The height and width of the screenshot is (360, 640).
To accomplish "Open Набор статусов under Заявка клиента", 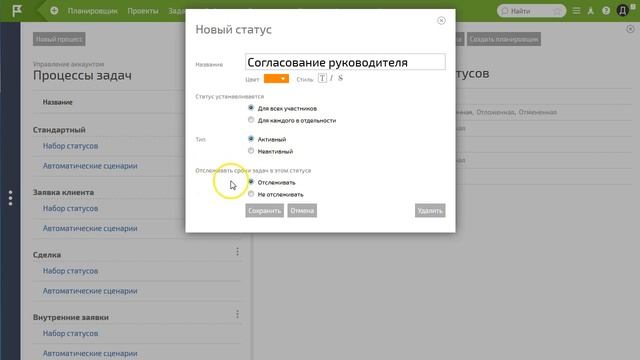I will [70, 208].
